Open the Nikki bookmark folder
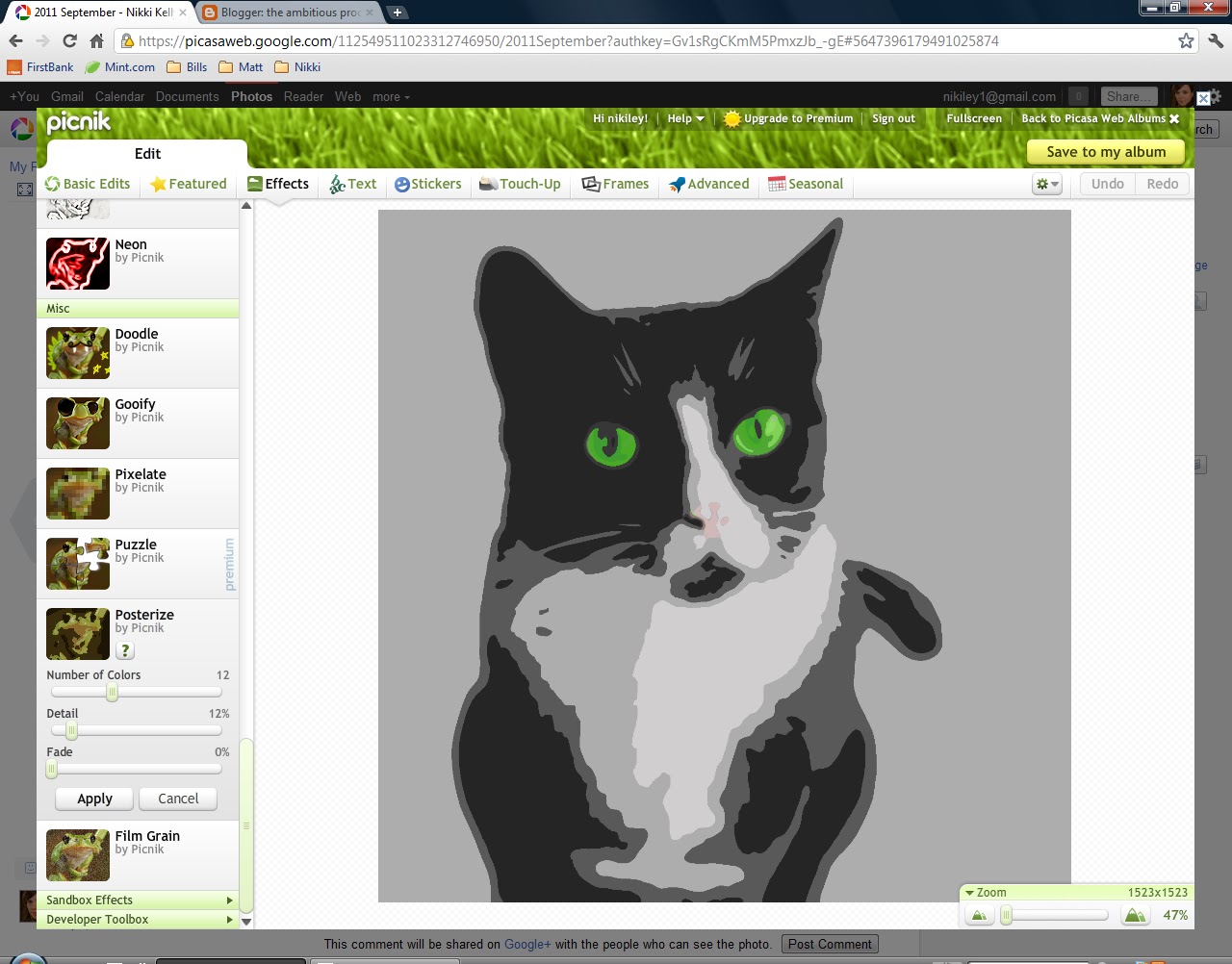Image resolution: width=1232 pixels, height=964 pixels. pos(297,67)
